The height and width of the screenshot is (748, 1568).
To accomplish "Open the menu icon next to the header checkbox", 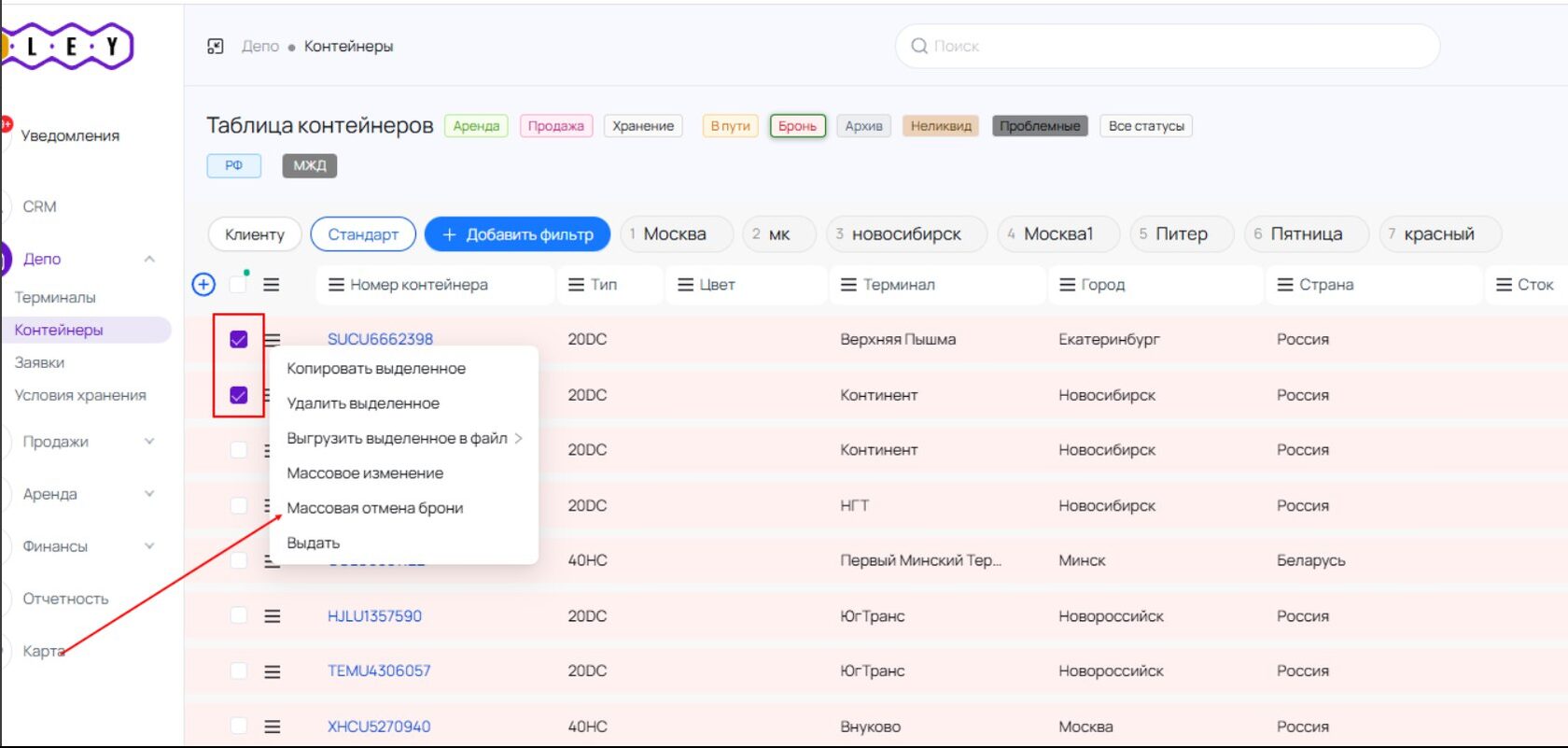I will click(x=272, y=285).
